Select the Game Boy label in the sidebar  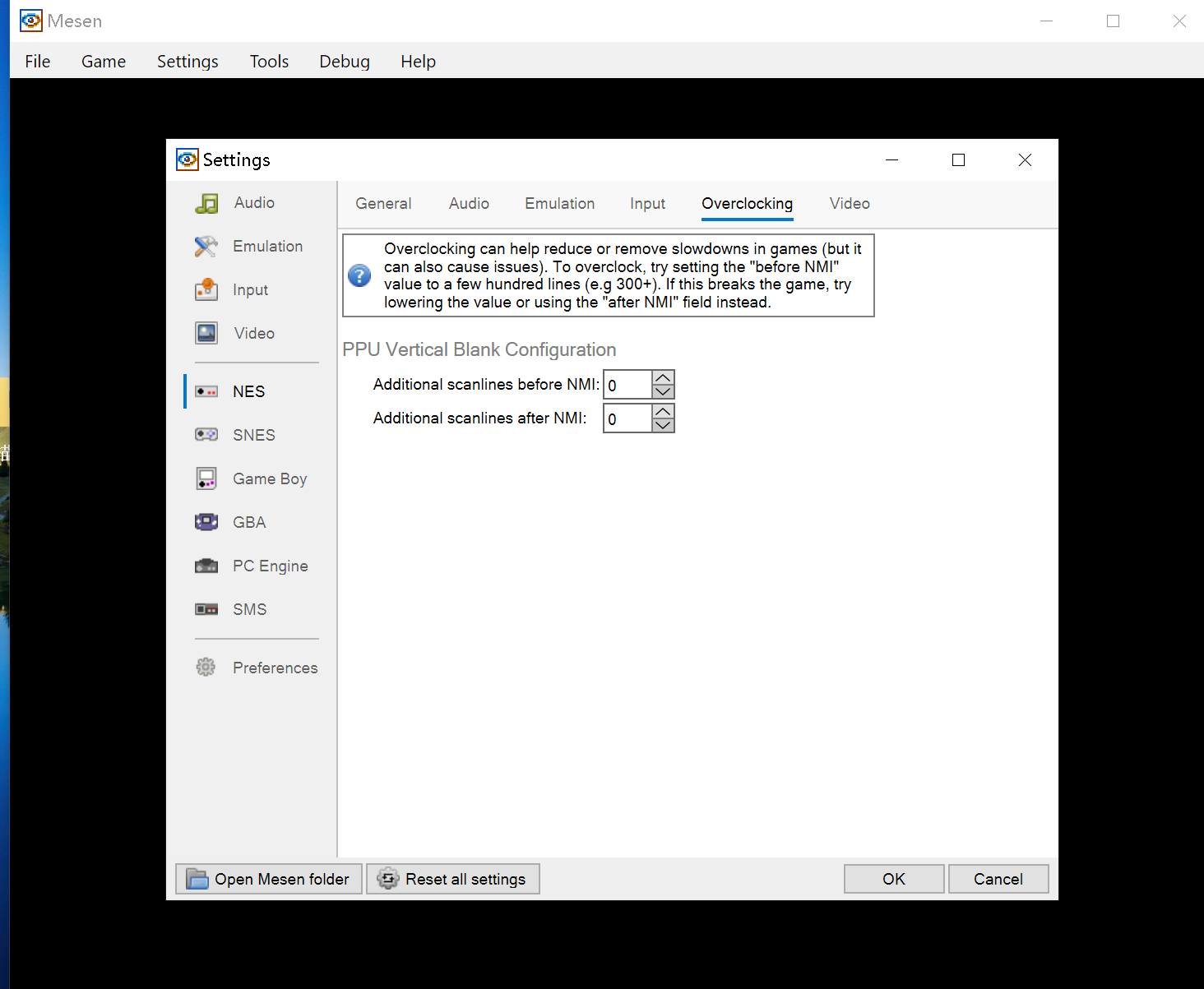pos(270,479)
